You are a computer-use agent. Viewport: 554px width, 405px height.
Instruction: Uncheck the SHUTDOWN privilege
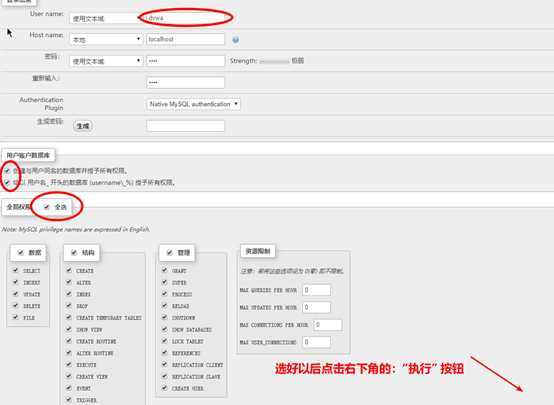(165, 317)
